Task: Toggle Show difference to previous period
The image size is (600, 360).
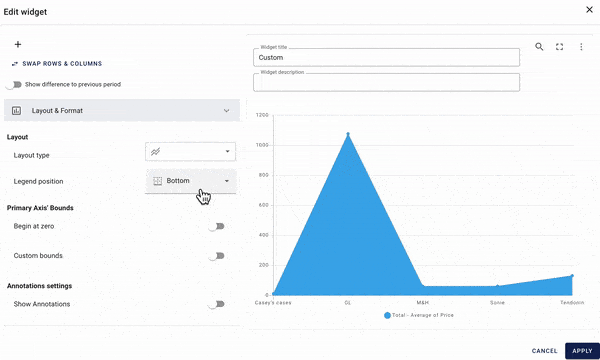Action: coord(14,85)
